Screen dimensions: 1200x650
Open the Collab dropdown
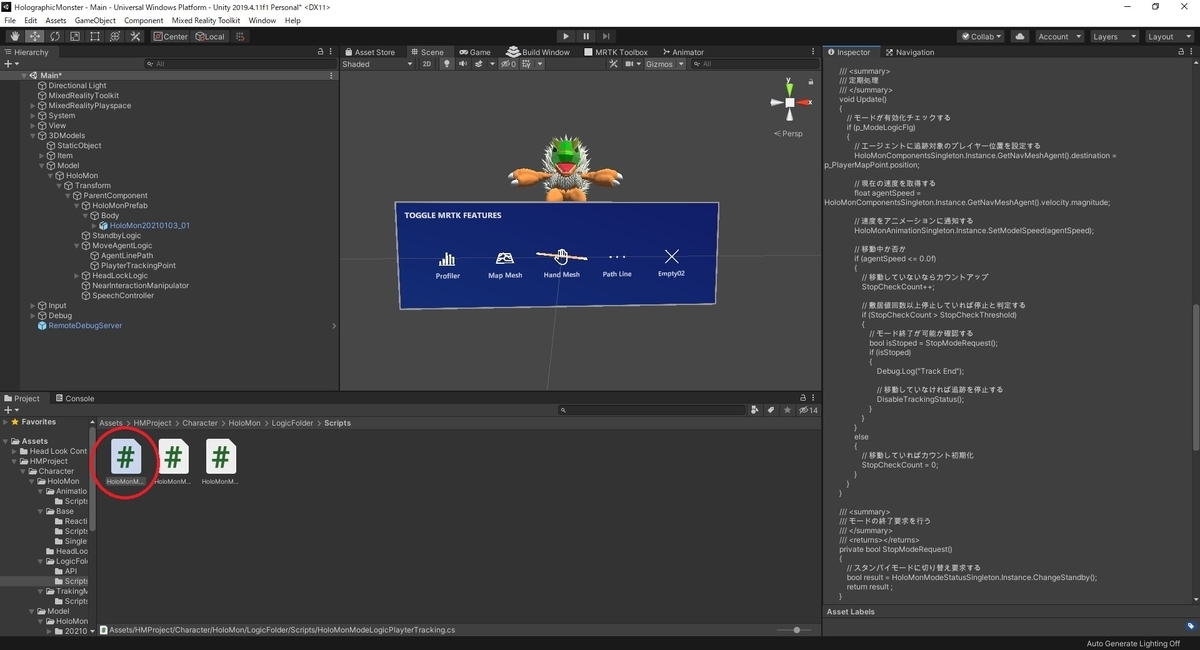pyautogui.click(x=981, y=37)
